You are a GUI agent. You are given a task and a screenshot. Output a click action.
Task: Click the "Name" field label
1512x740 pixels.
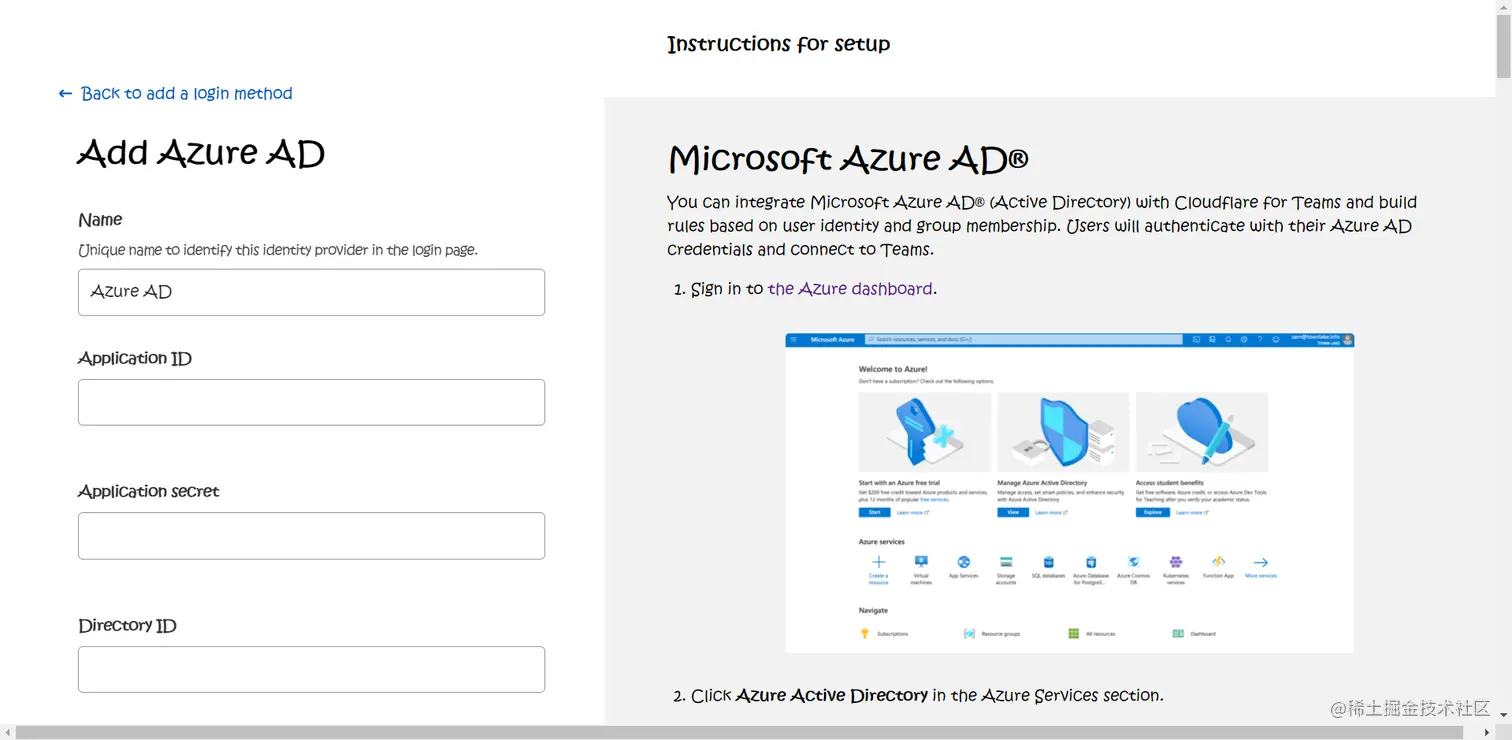coord(100,220)
